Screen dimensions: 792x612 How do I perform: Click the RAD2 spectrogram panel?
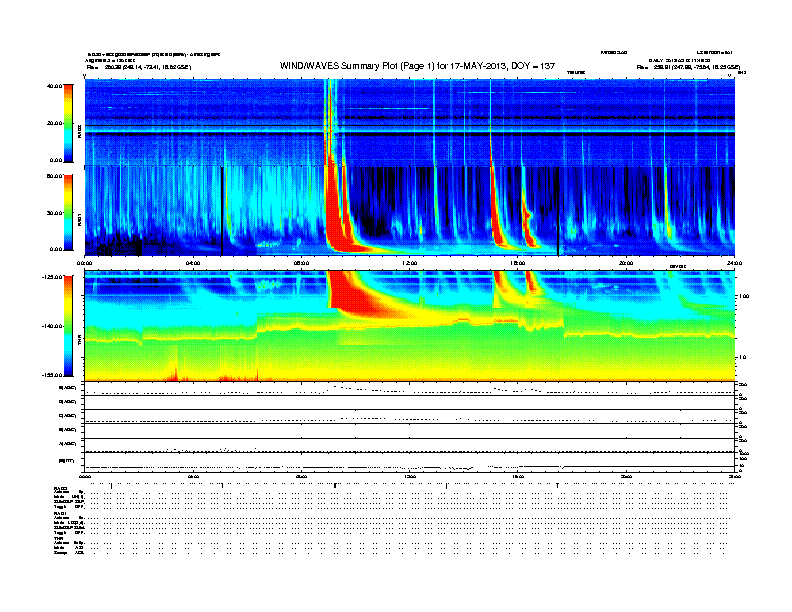pyautogui.click(x=410, y=123)
